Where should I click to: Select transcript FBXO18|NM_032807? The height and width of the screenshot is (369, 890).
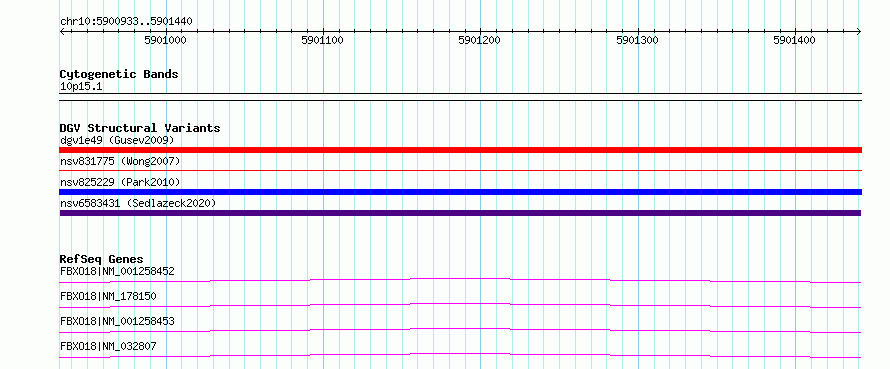click(108, 346)
